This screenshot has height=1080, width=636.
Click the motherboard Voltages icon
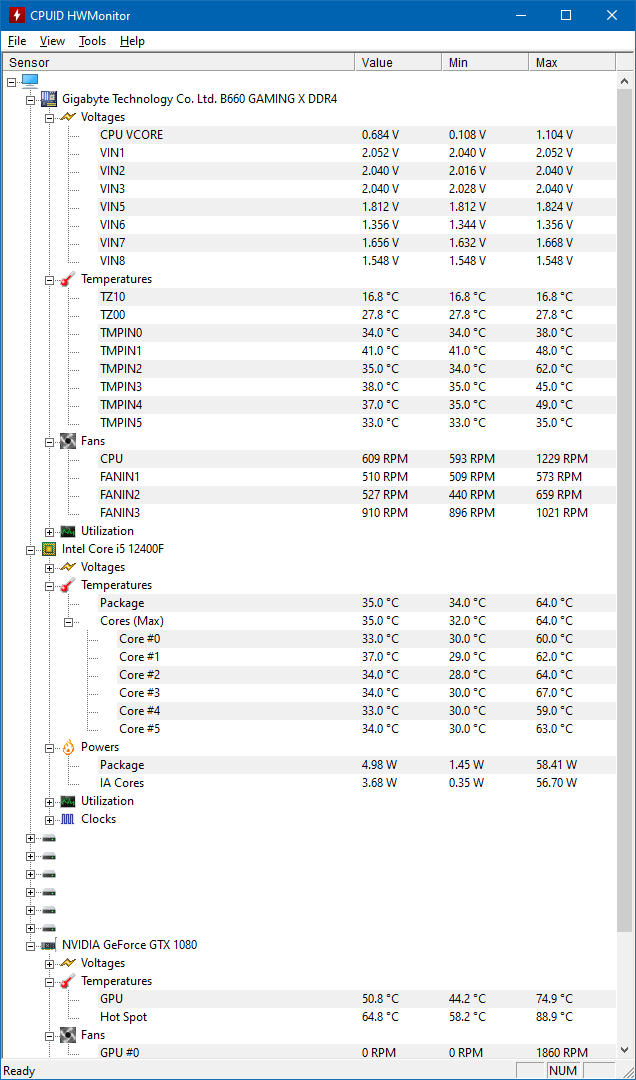click(x=67, y=117)
